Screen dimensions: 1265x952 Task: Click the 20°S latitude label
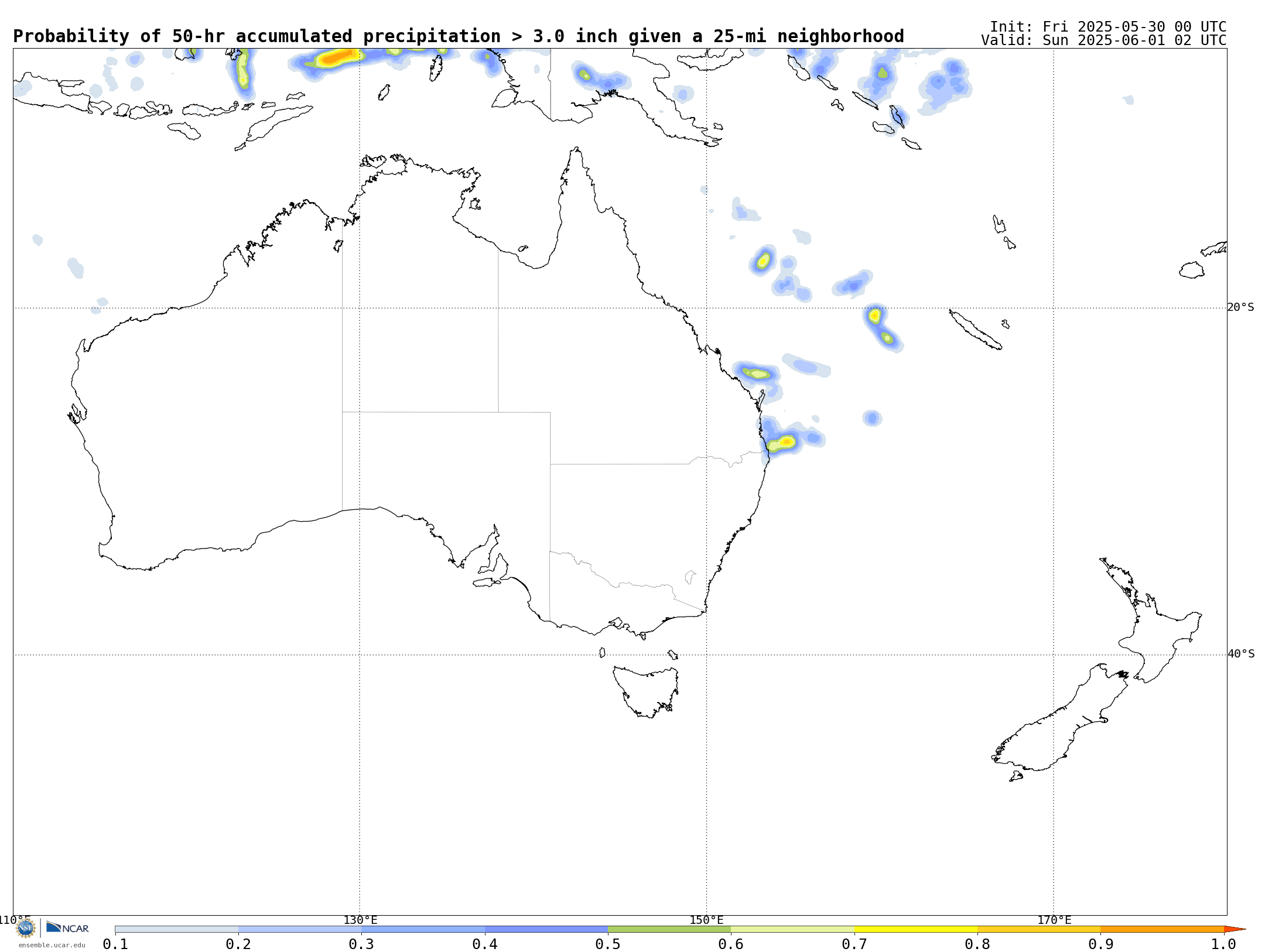point(1241,307)
